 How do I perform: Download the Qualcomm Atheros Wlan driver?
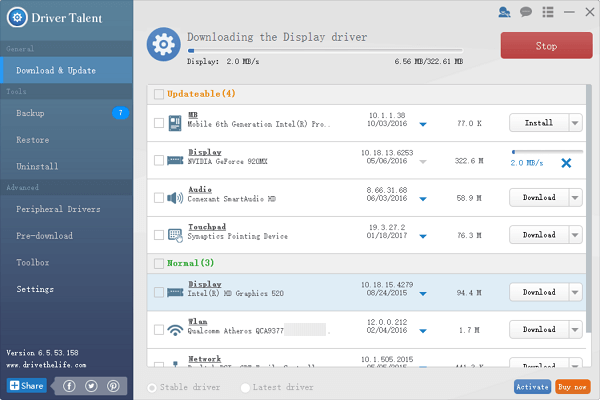coord(539,330)
